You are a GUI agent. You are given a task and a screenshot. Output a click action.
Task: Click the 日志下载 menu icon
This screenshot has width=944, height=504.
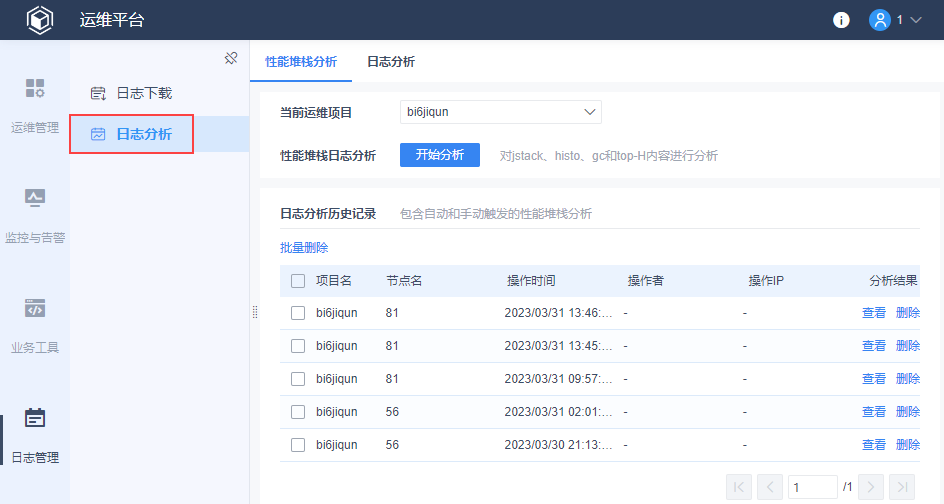(x=98, y=93)
